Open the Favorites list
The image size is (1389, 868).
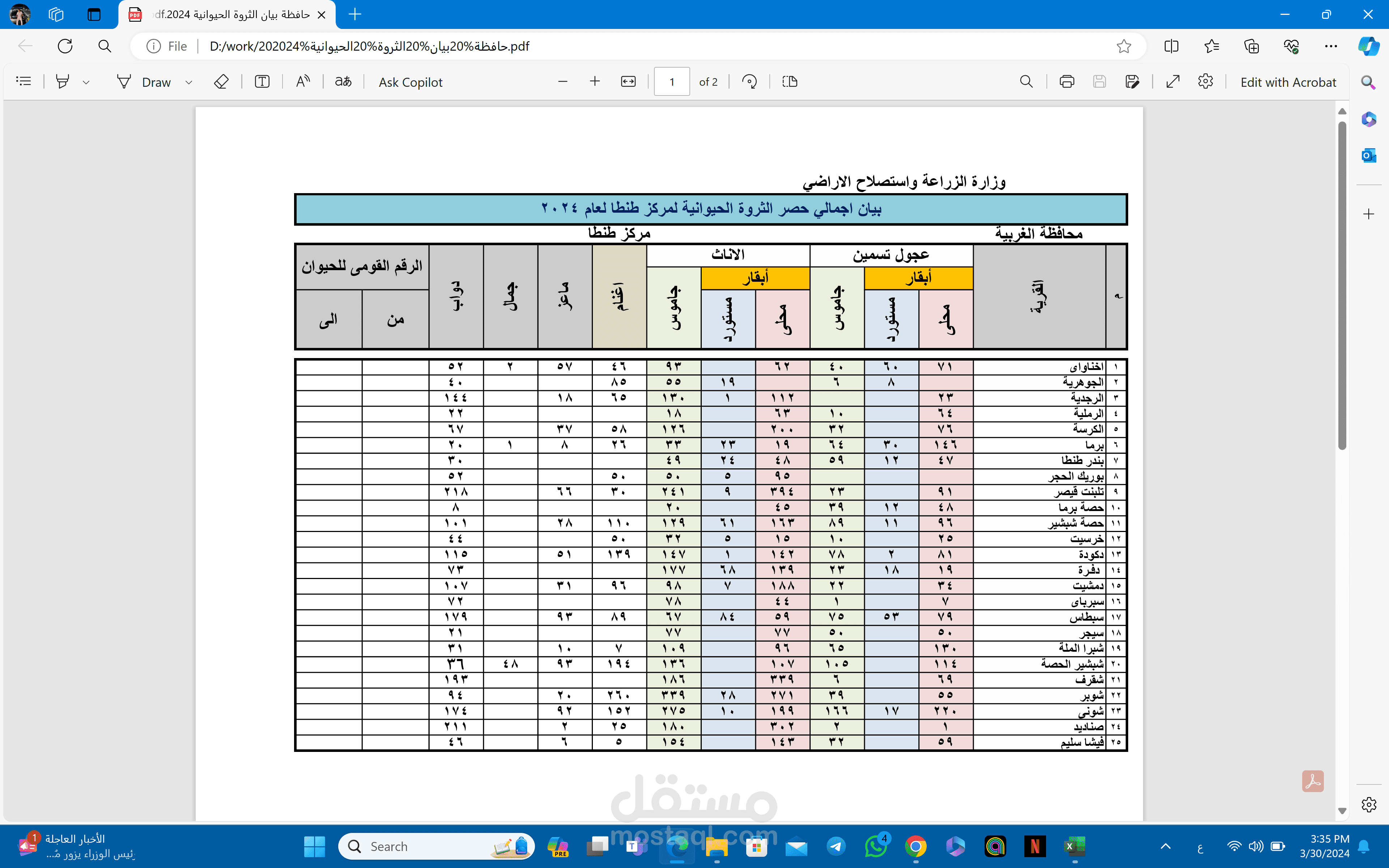[x=1212, y=46]
